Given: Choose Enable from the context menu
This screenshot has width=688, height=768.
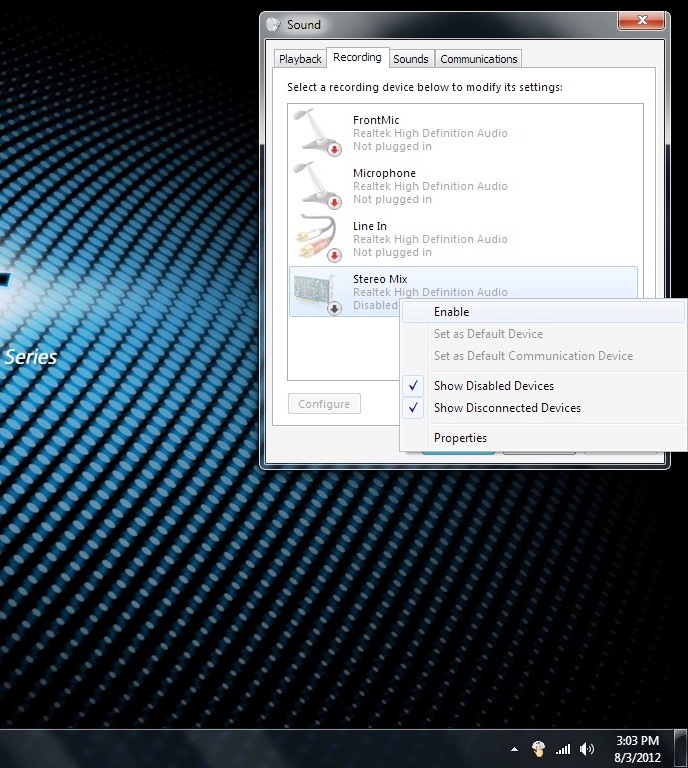Looking at the screenshot, I should [543, 312].
